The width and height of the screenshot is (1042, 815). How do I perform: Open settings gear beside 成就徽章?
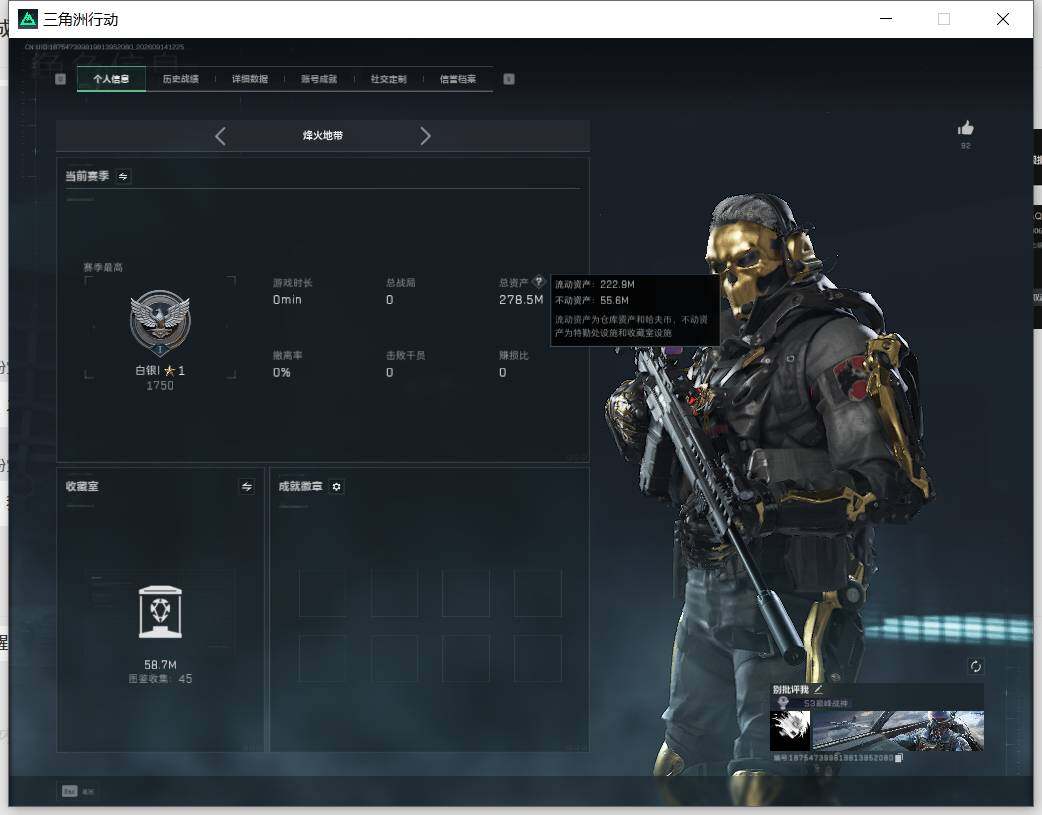(336, 487)
